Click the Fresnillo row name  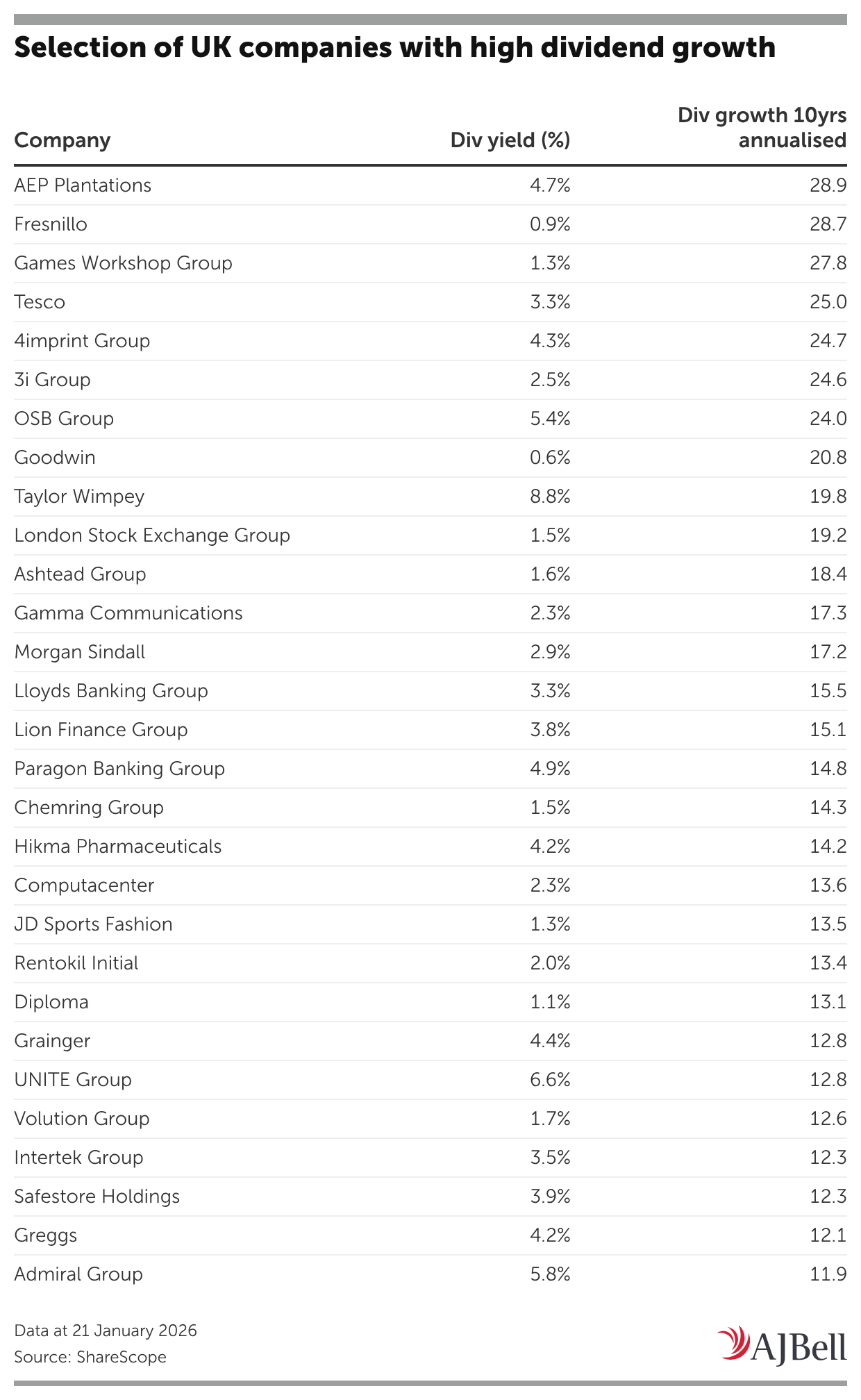point(51,224)
